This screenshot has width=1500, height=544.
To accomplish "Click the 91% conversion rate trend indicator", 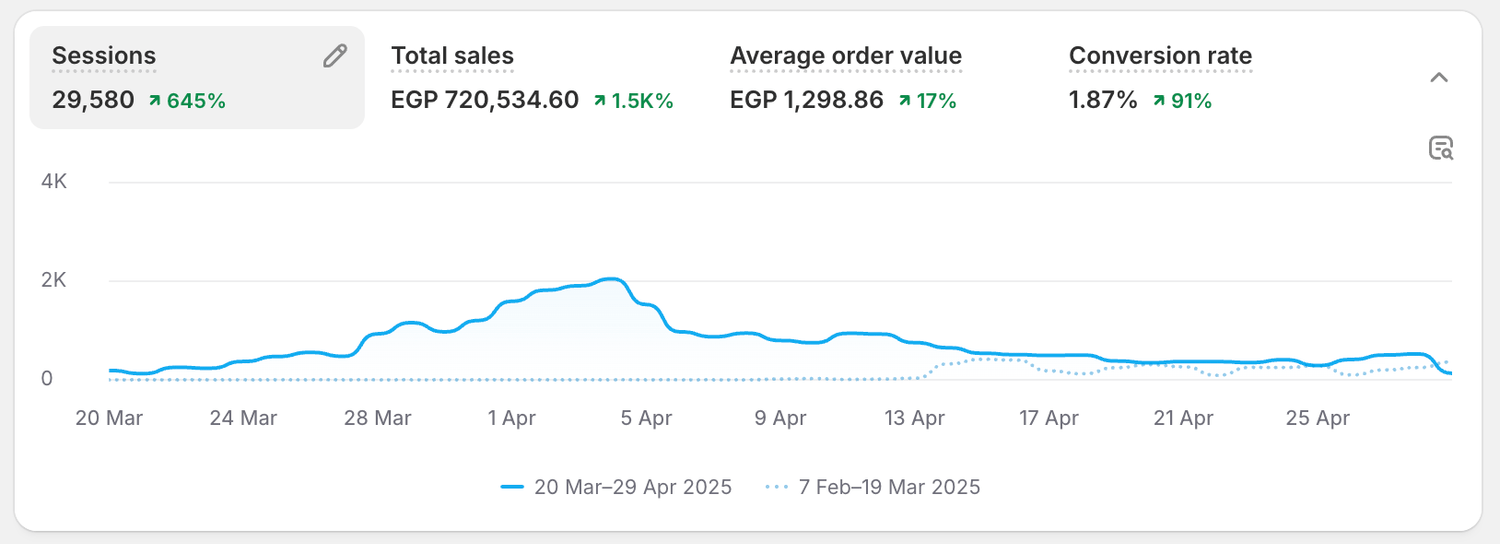I will pos(1182,100).
